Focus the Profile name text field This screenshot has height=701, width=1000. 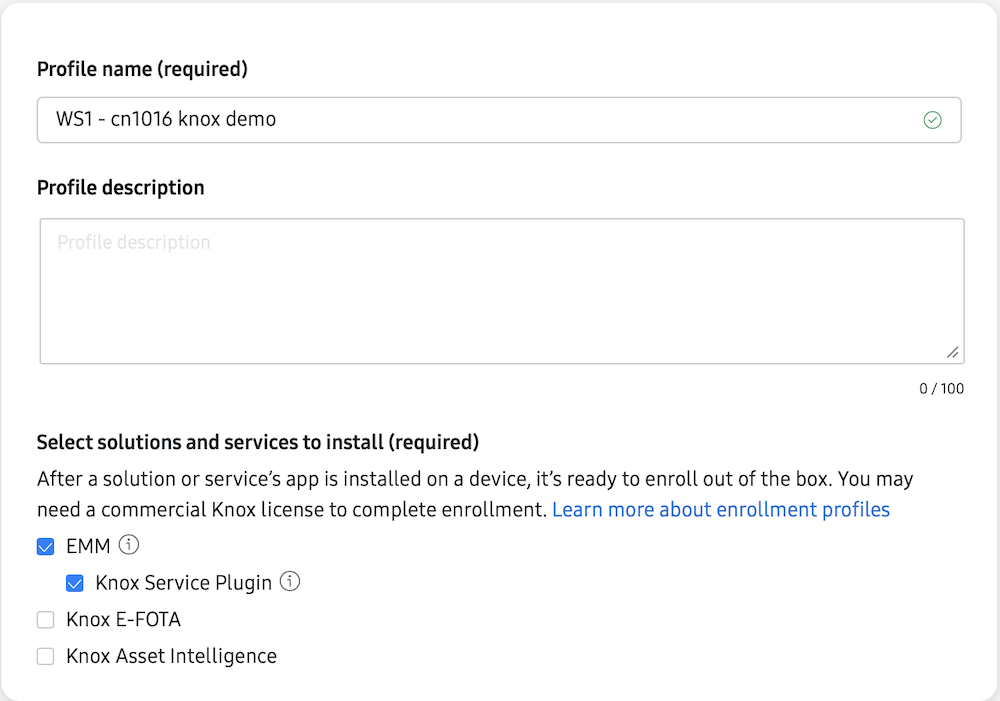(x=480, y=120)
